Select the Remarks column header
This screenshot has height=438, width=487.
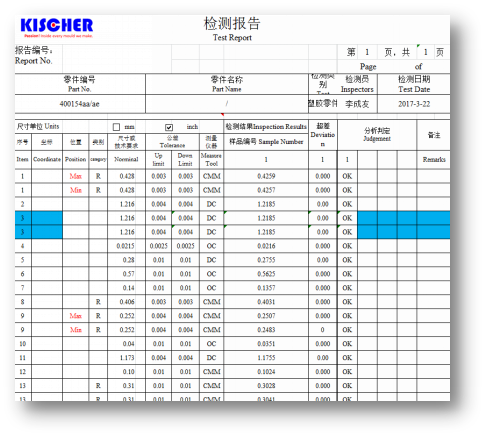click(x=434, y=159)
